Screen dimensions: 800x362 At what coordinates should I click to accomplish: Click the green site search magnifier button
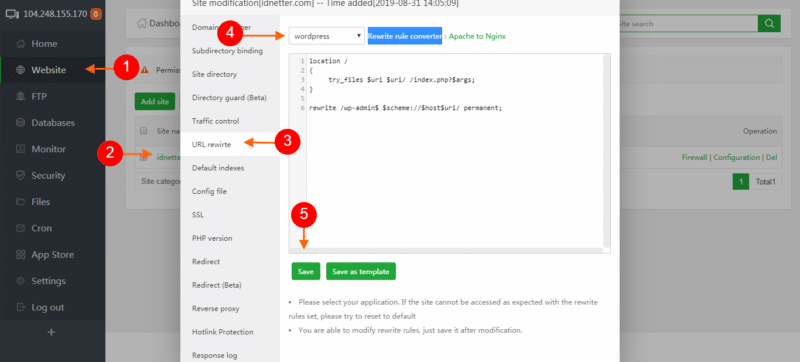(x=769, y=23)
